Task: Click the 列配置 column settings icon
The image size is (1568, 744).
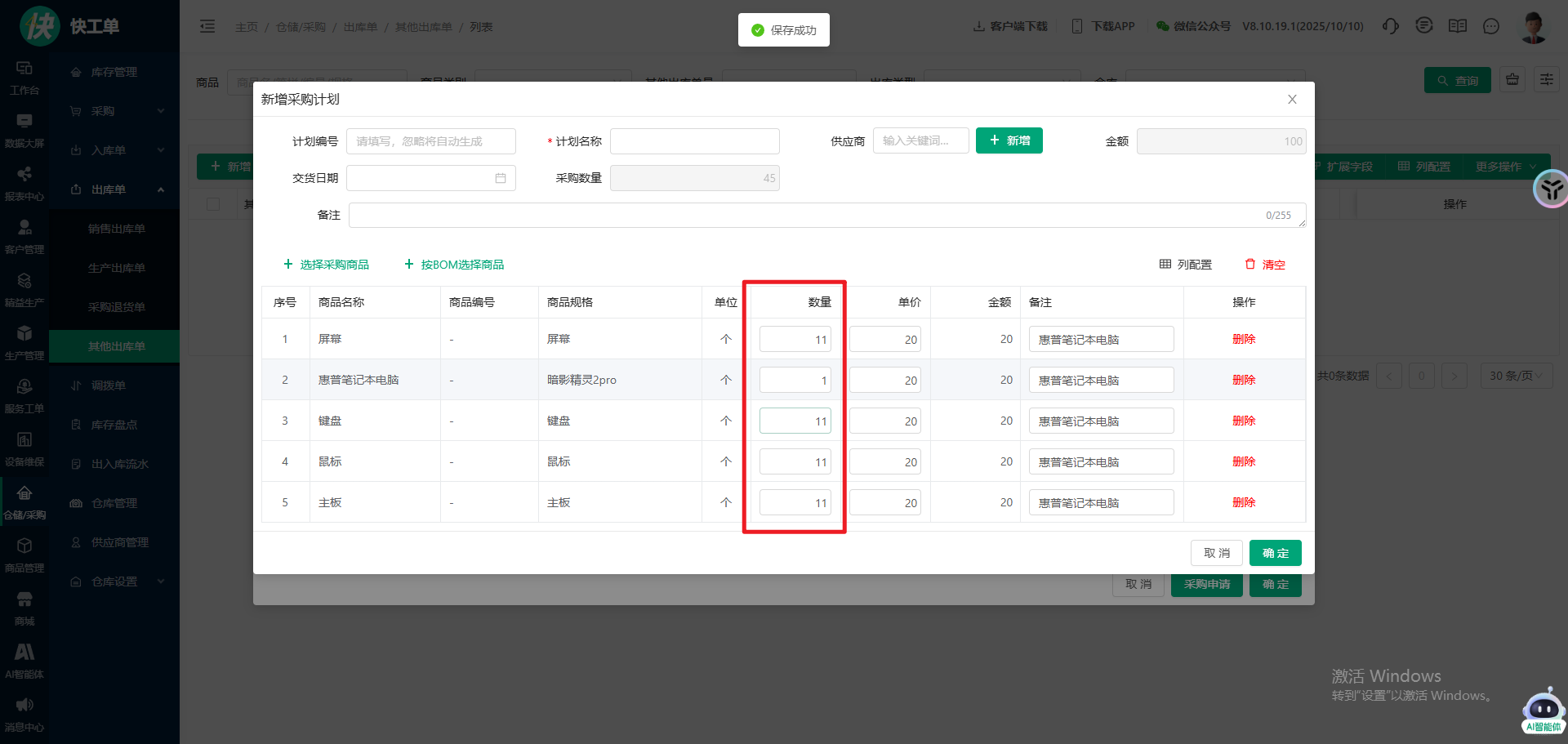Action: pos(1165,264)
